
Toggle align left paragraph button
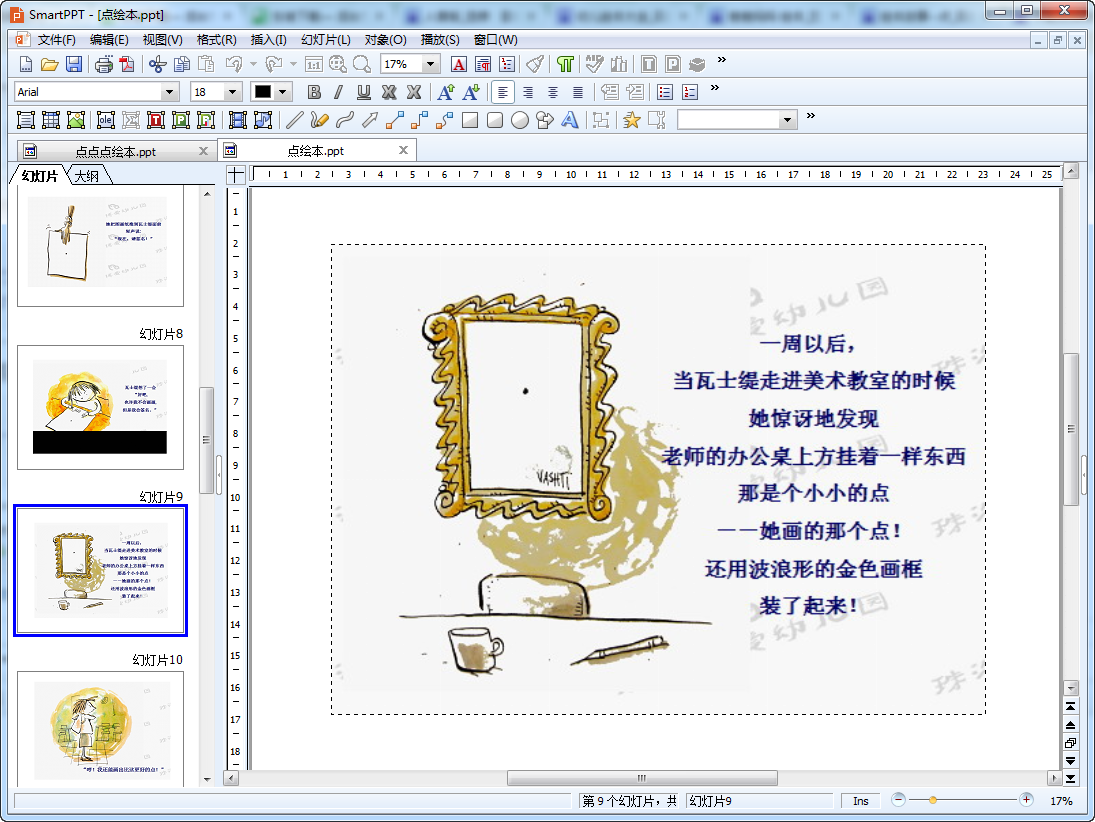coord(503,92)
